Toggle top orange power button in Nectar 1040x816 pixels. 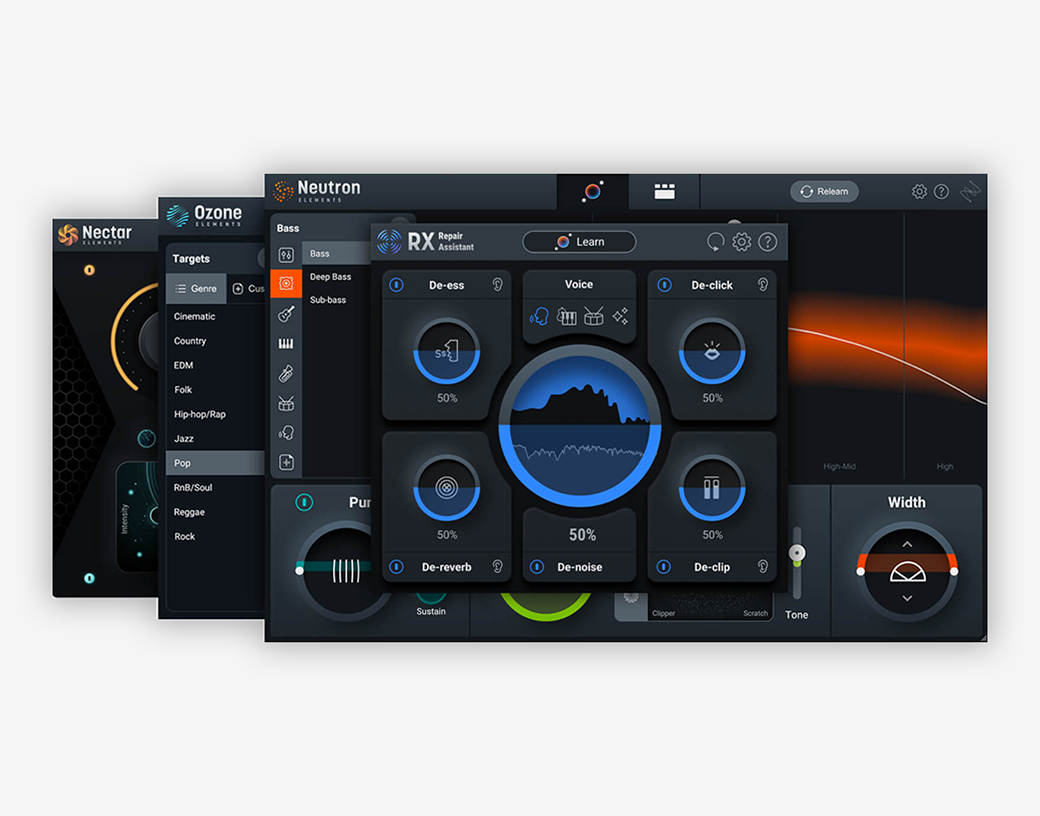click(x=90, y=270)
